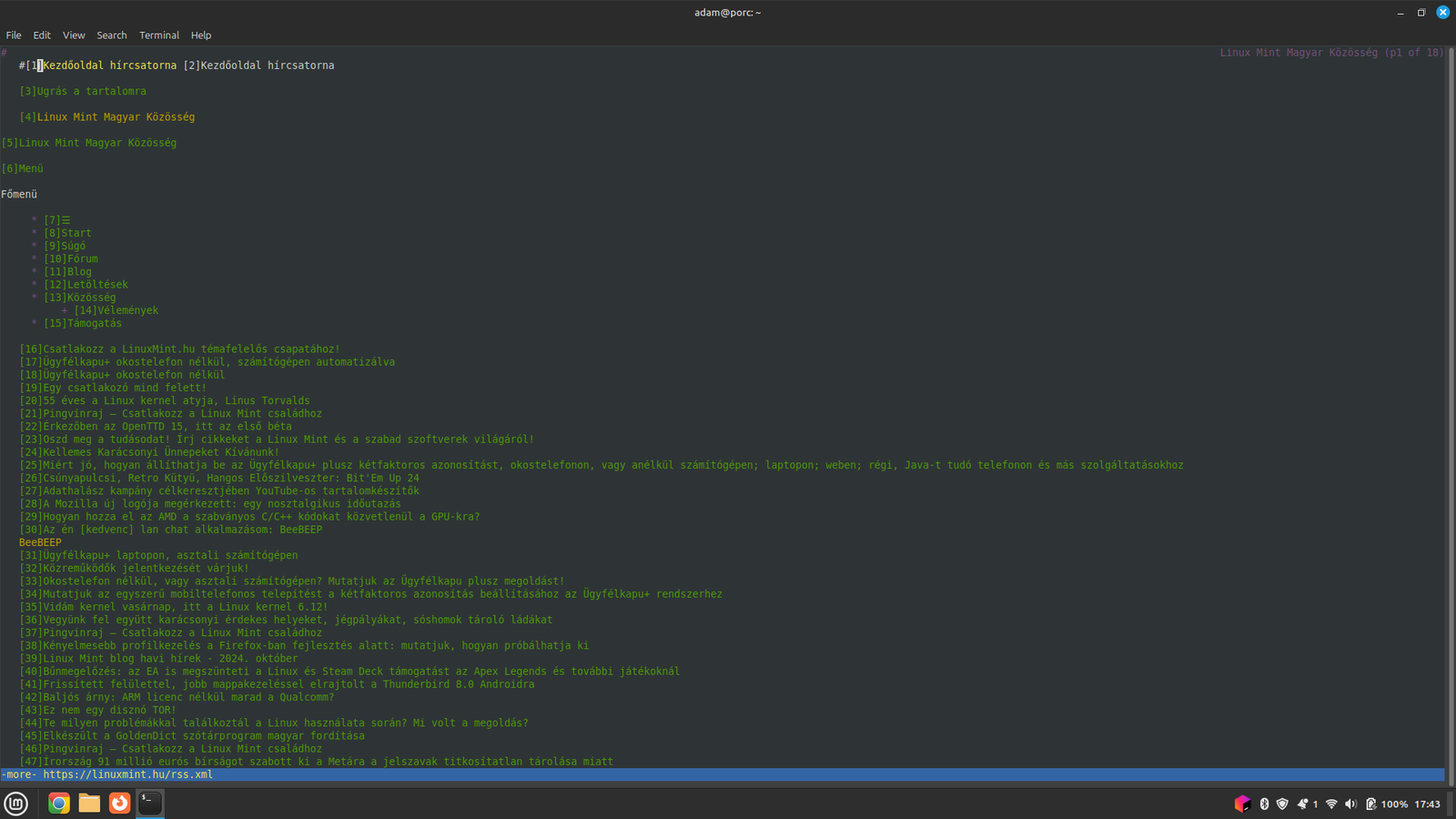Open the [13]Közösség link
The width and height of the screenshot is (1456, 819).
pos(80,298)
